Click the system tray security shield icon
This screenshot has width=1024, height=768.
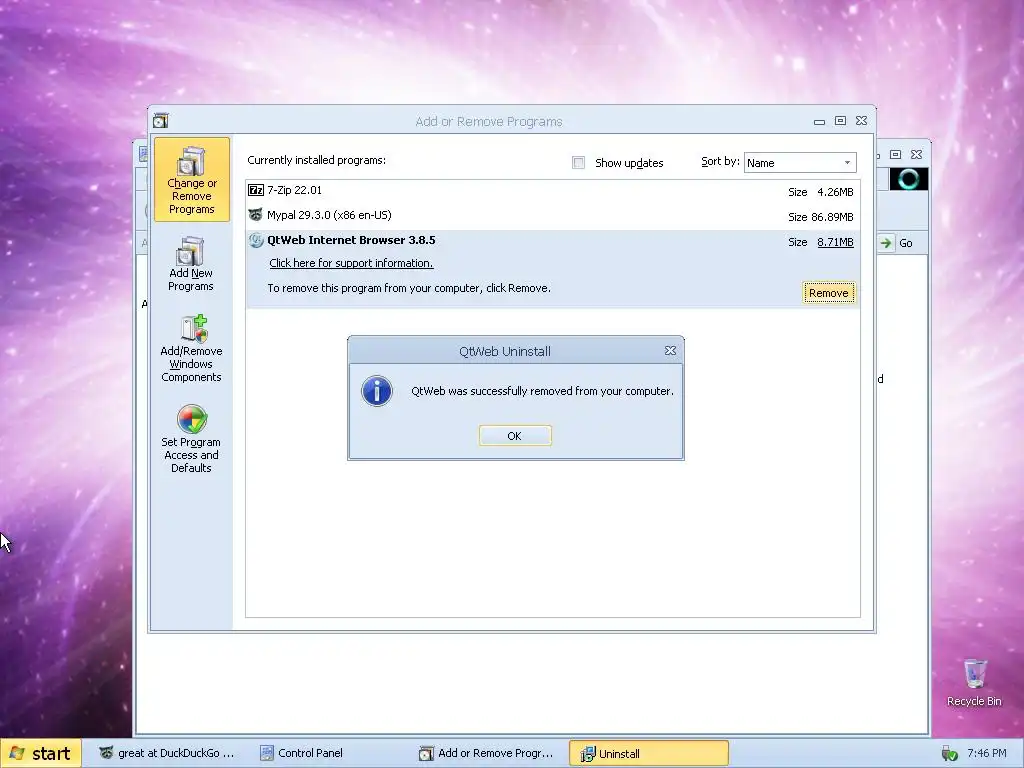coord(949,754)
